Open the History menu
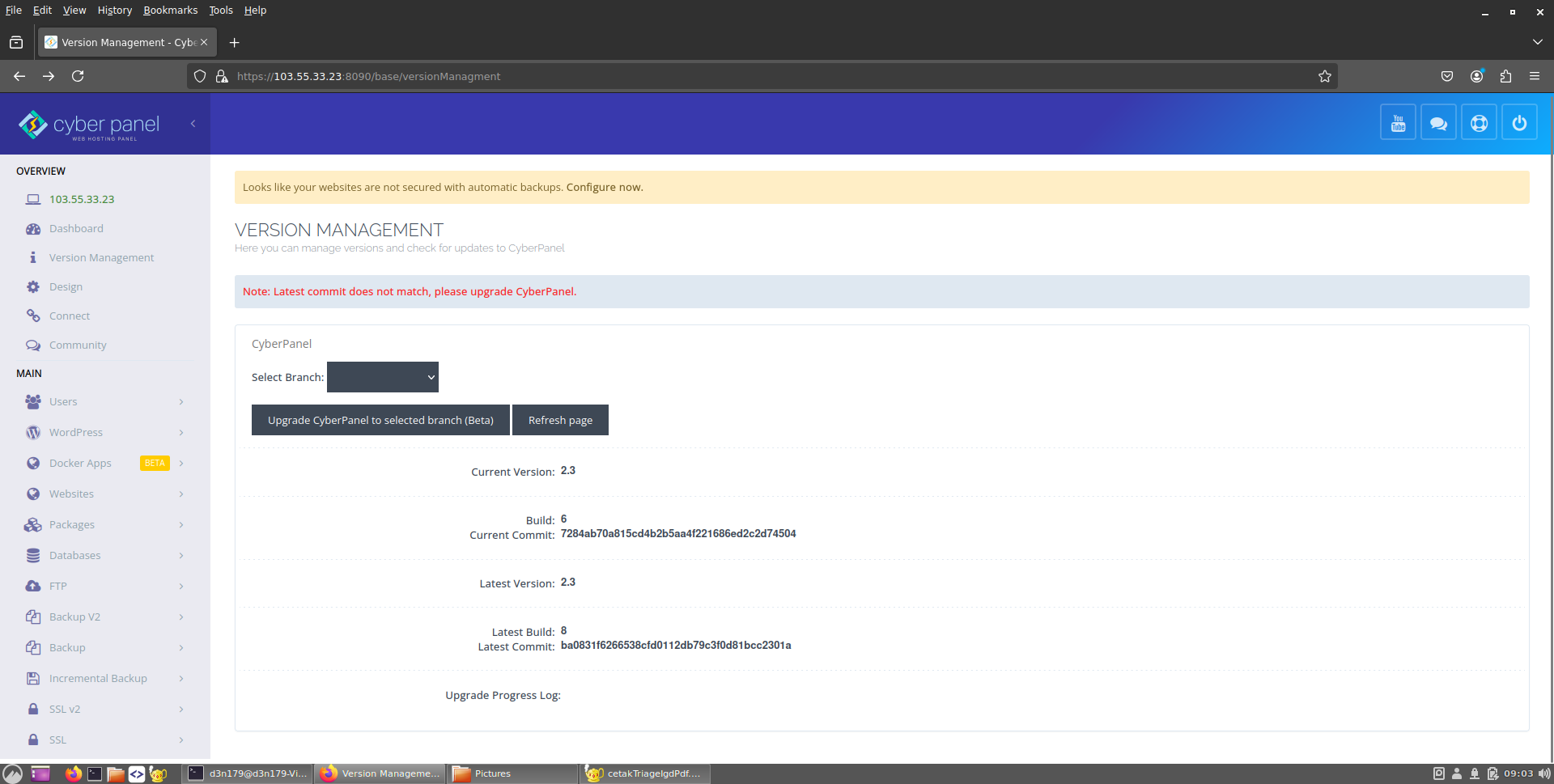The height and width of the screenshot is (784, 1554). tap(114, 10)
